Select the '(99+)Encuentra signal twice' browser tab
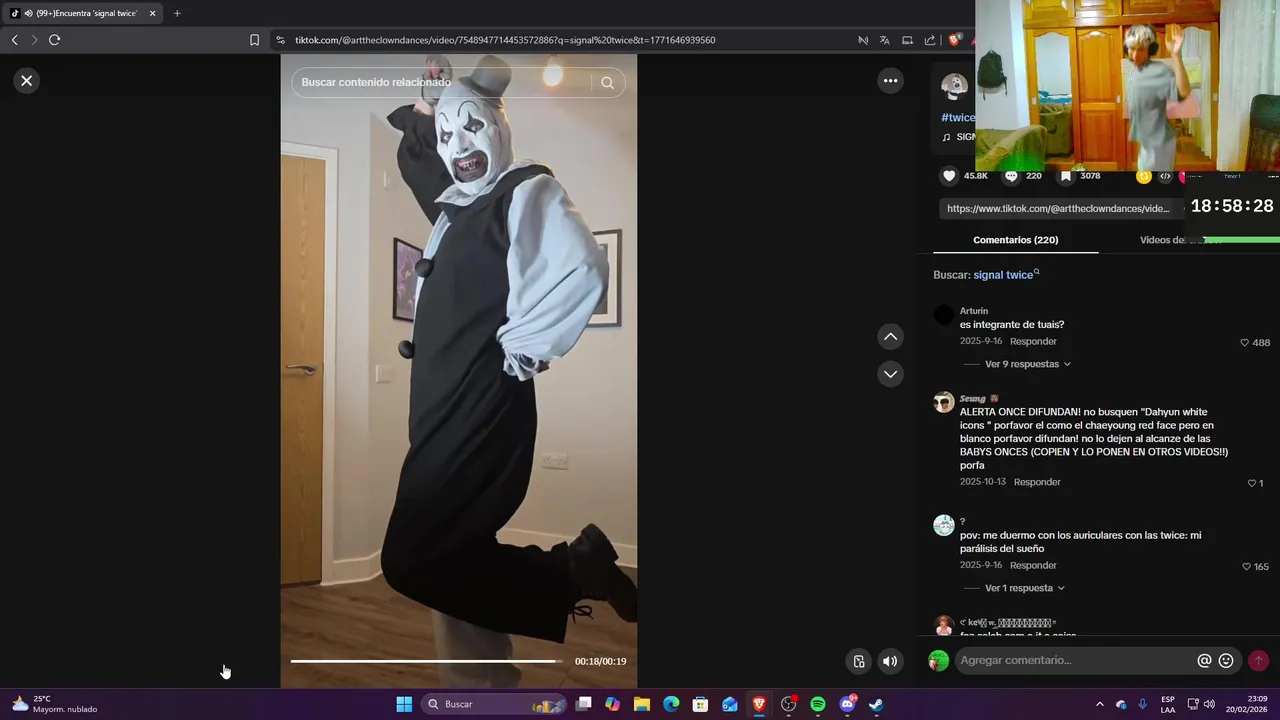Screen dimensions: 1280x720 [84, 13]
